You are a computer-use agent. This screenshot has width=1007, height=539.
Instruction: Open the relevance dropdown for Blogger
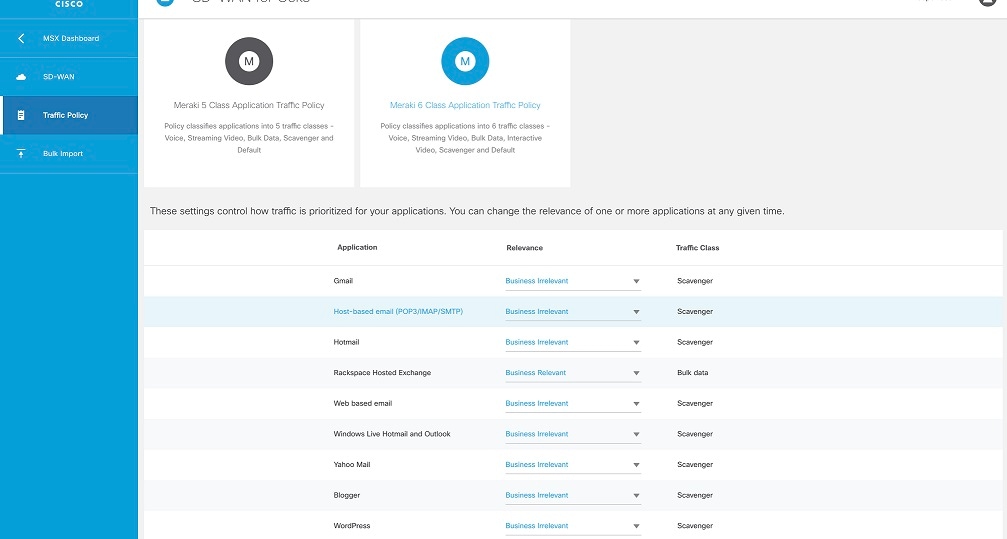pyautogui.click(x=573, y=495)
